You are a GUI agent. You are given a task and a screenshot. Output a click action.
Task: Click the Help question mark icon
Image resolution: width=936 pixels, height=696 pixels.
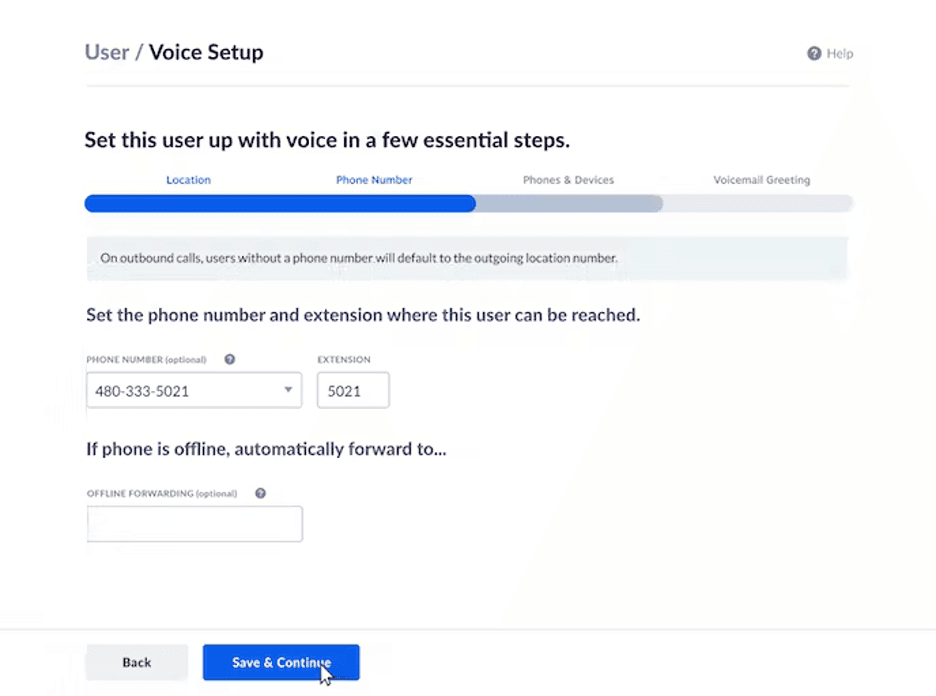[x=814, y=54]
